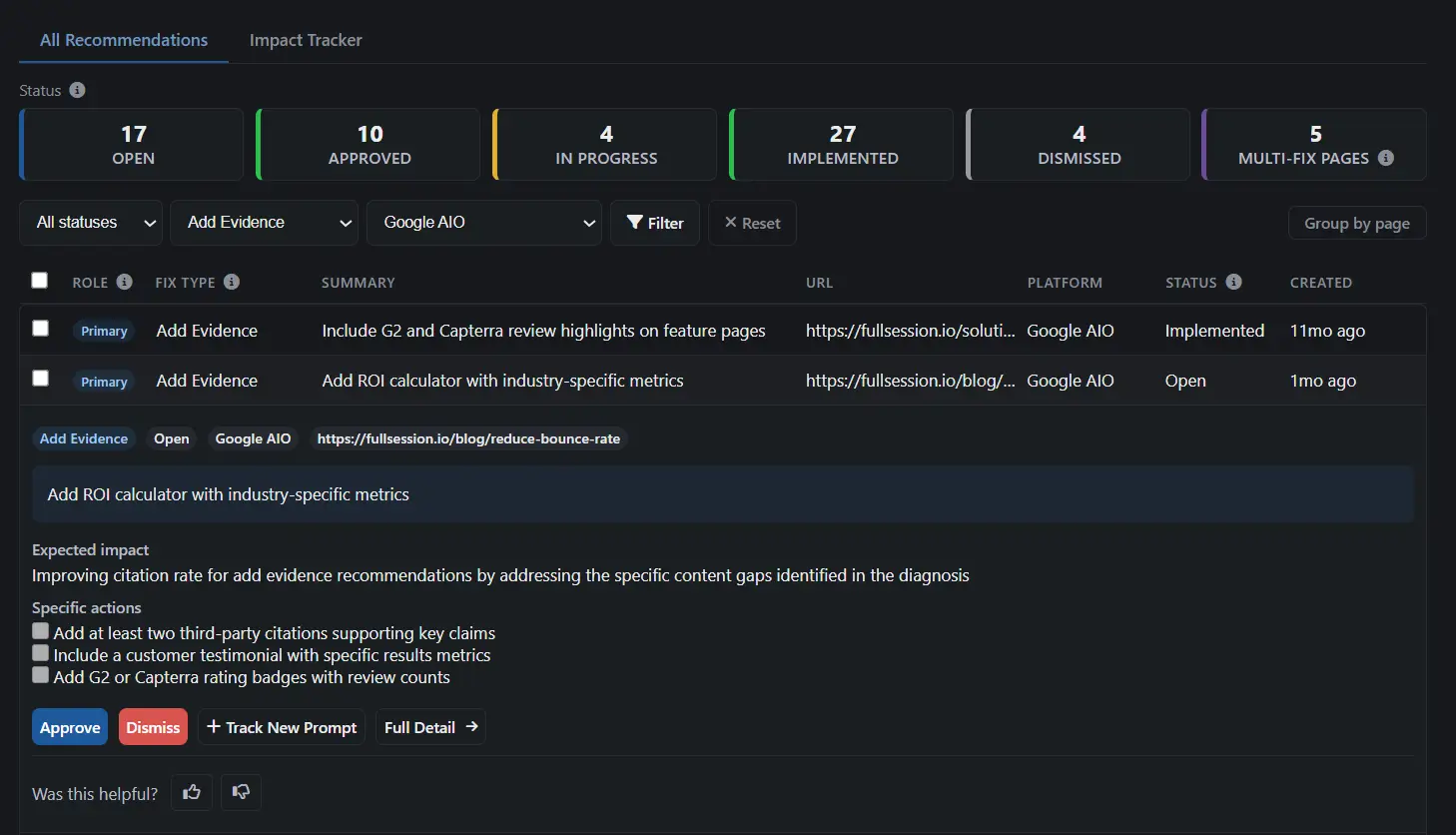Select the 5 Multi-Fix Pages card
Screen dimensions: 1456x835
[1314, 145]
